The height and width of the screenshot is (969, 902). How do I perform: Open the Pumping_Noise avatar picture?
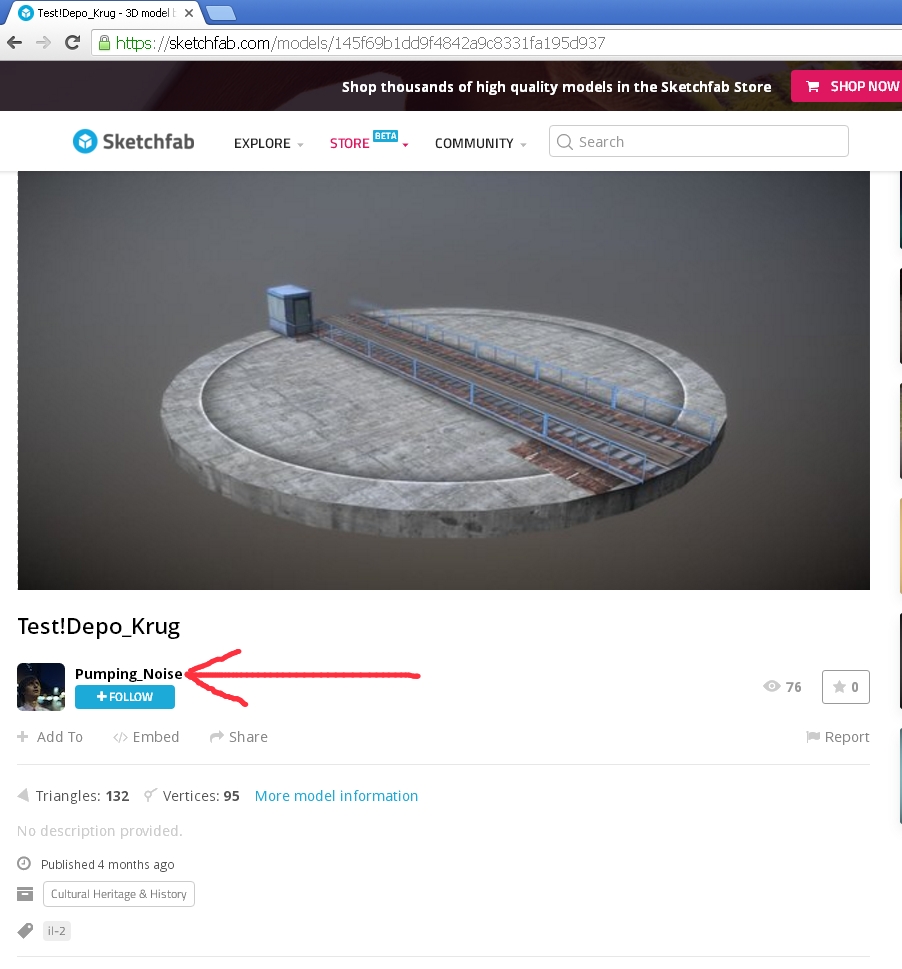(41, 686)
